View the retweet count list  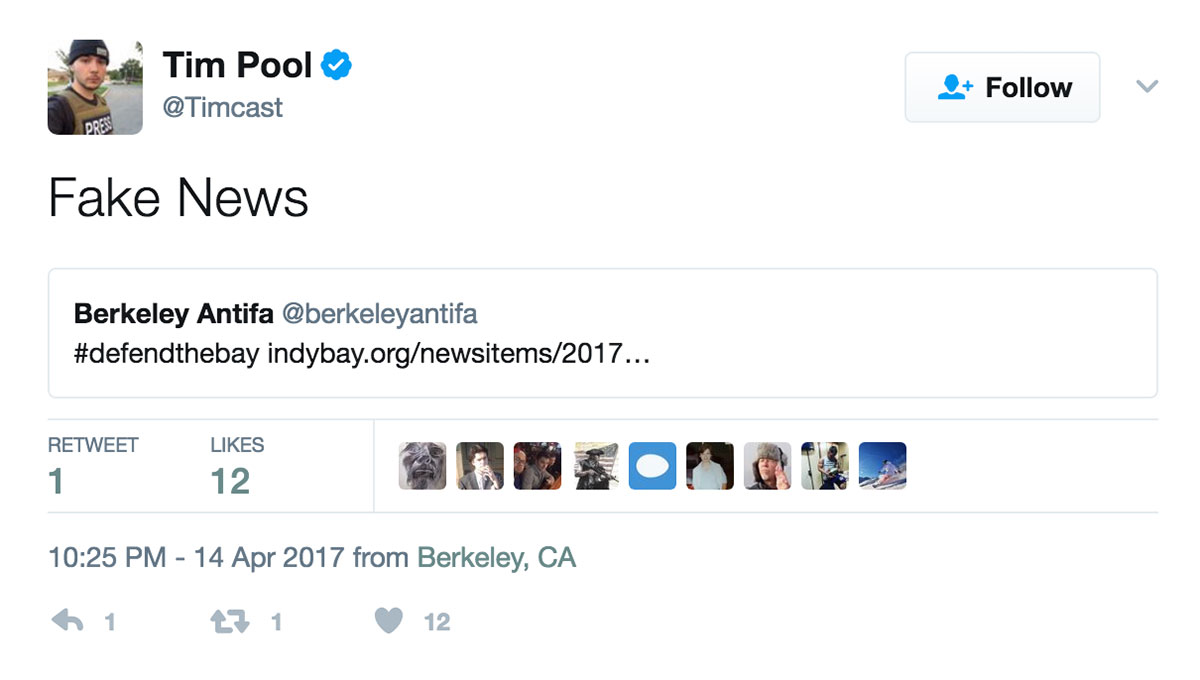[x=92, y=466]
